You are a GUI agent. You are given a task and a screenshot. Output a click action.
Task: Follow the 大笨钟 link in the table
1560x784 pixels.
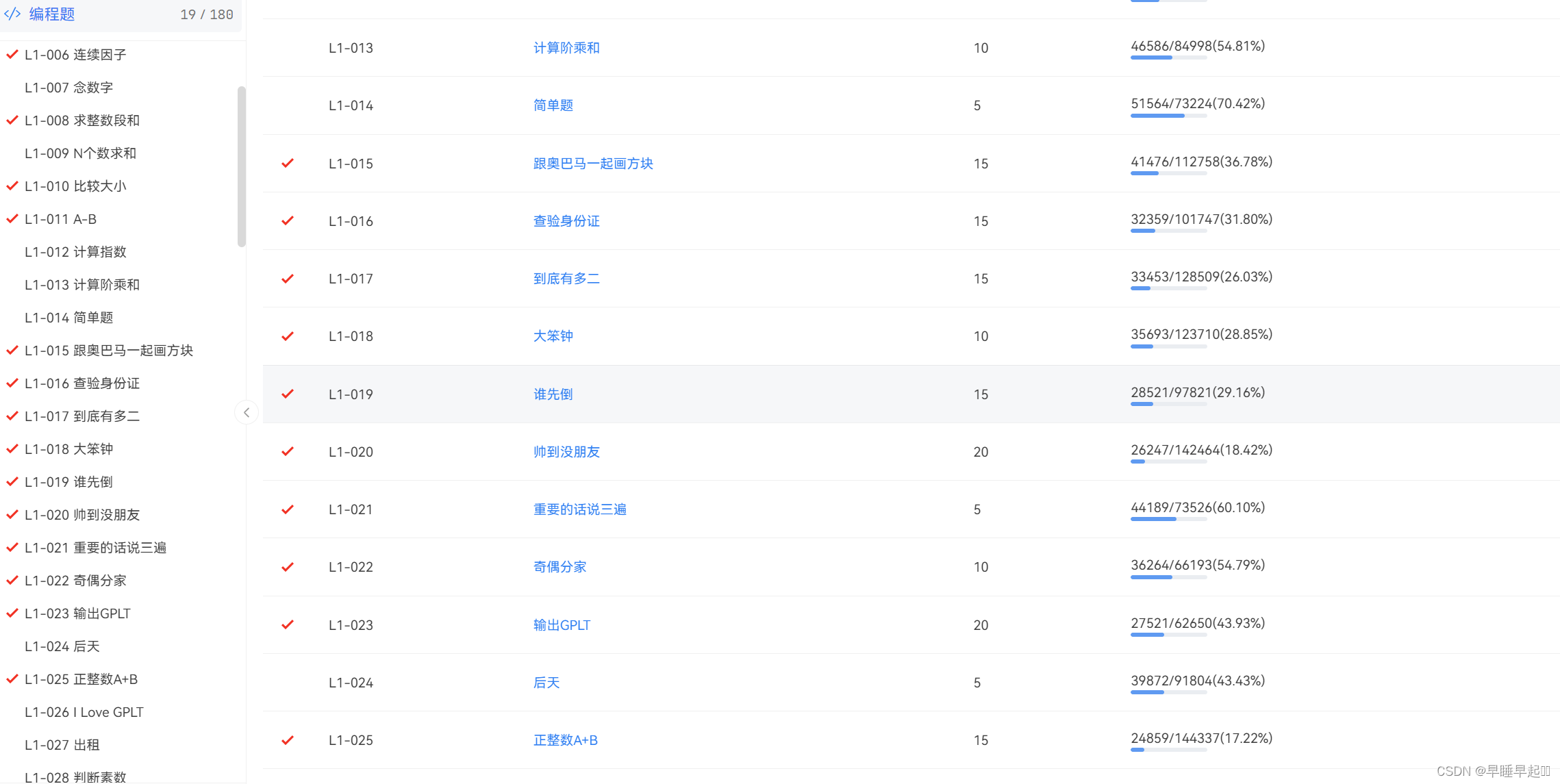coord(553,336)
